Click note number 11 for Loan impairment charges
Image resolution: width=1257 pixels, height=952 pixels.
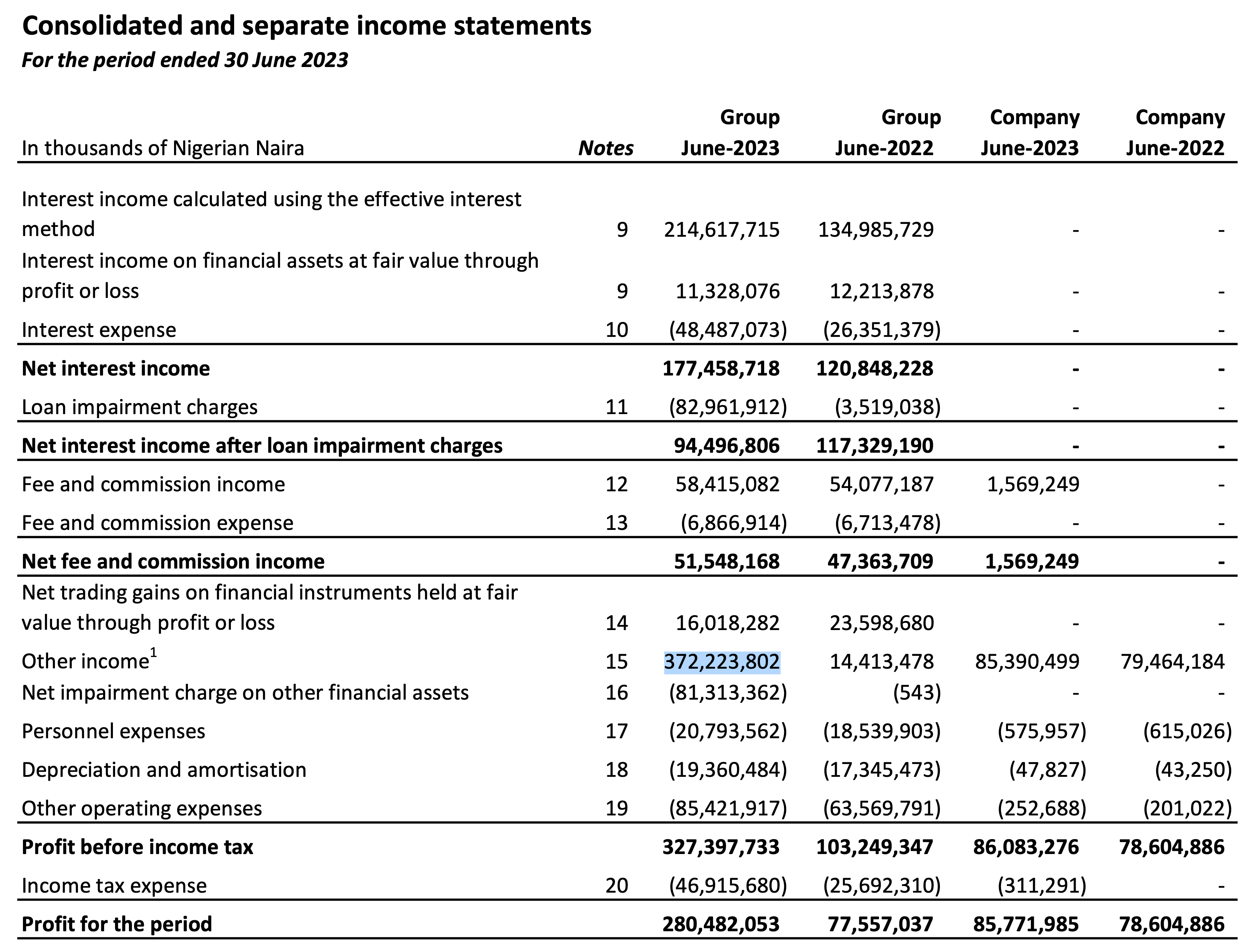[x=616, y=408]
